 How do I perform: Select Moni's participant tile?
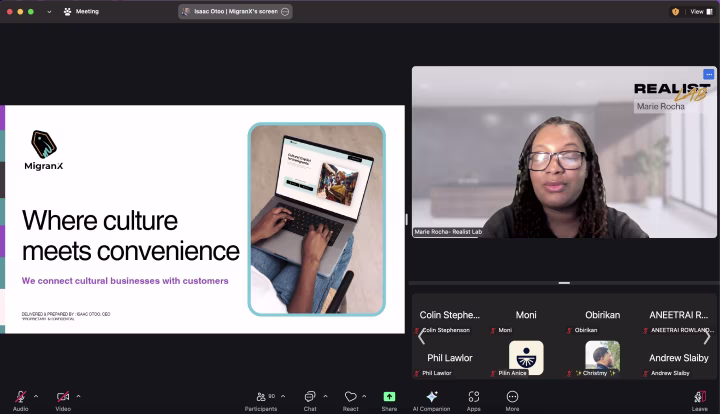click(x=526, y=315)
